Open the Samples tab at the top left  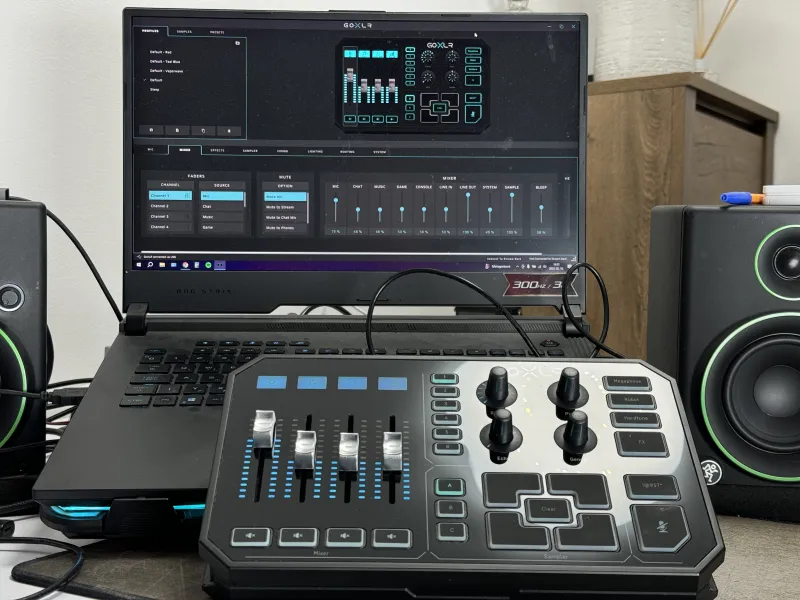(x=185, y=32)
